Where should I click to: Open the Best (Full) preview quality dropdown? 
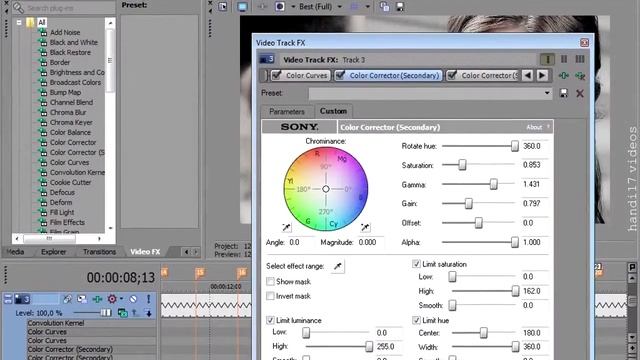[339, 7]
